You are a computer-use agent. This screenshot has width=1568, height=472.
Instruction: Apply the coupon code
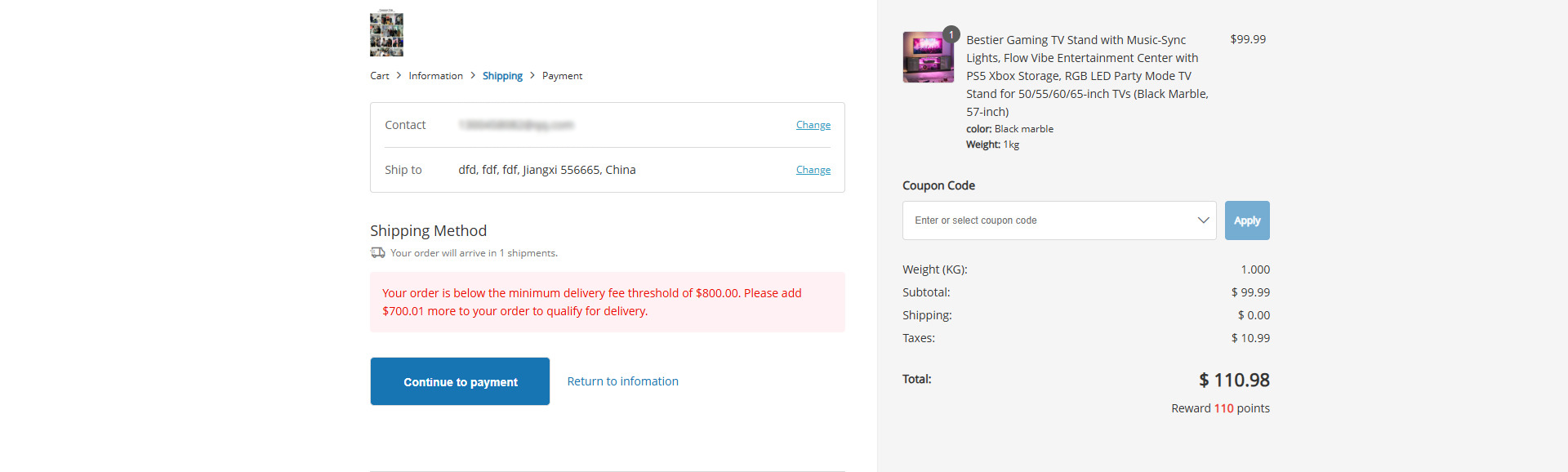pyautogui.click(x=1247, y=220)
